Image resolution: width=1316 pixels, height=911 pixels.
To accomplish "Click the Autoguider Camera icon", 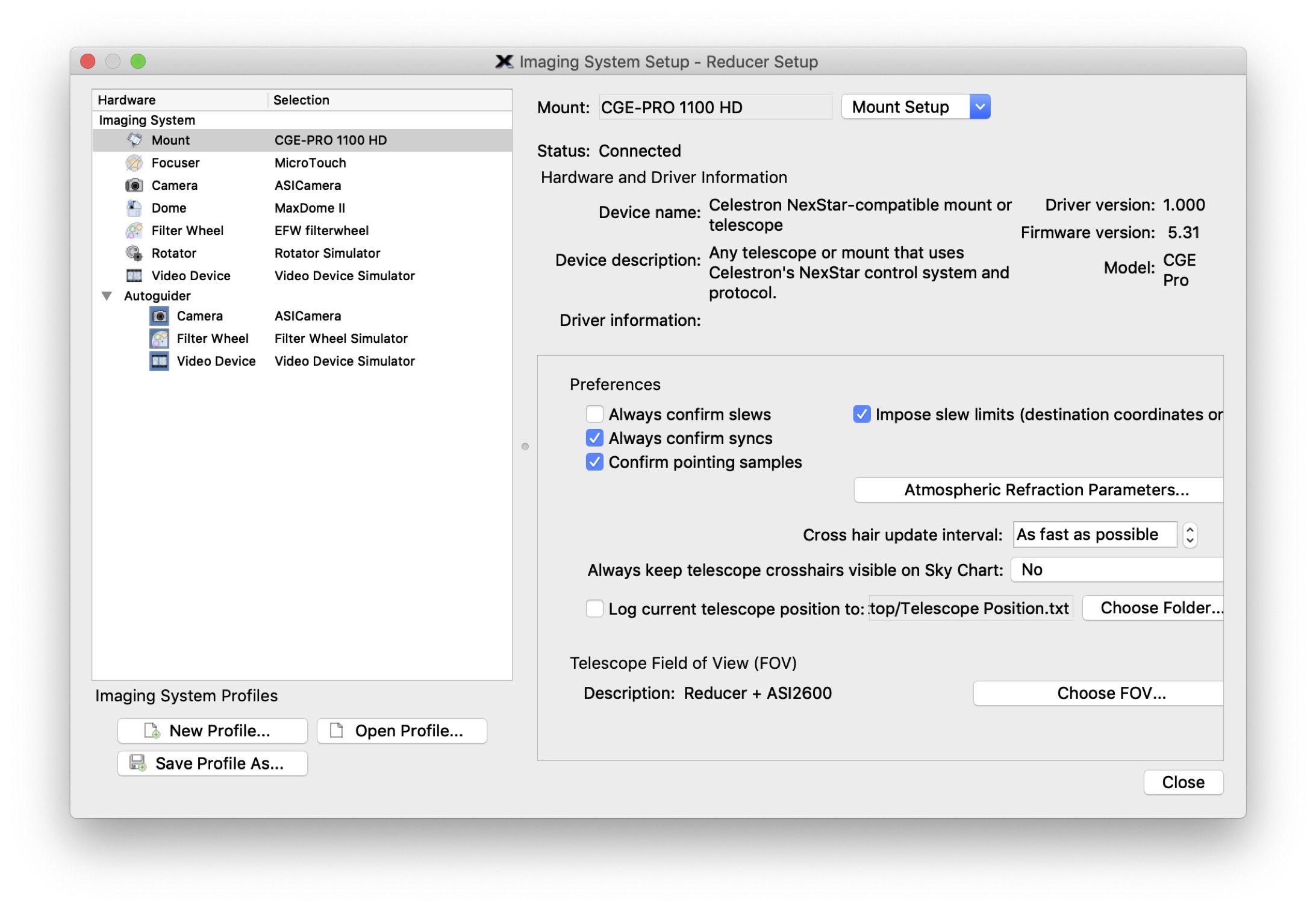I will (x=159, y=316).
